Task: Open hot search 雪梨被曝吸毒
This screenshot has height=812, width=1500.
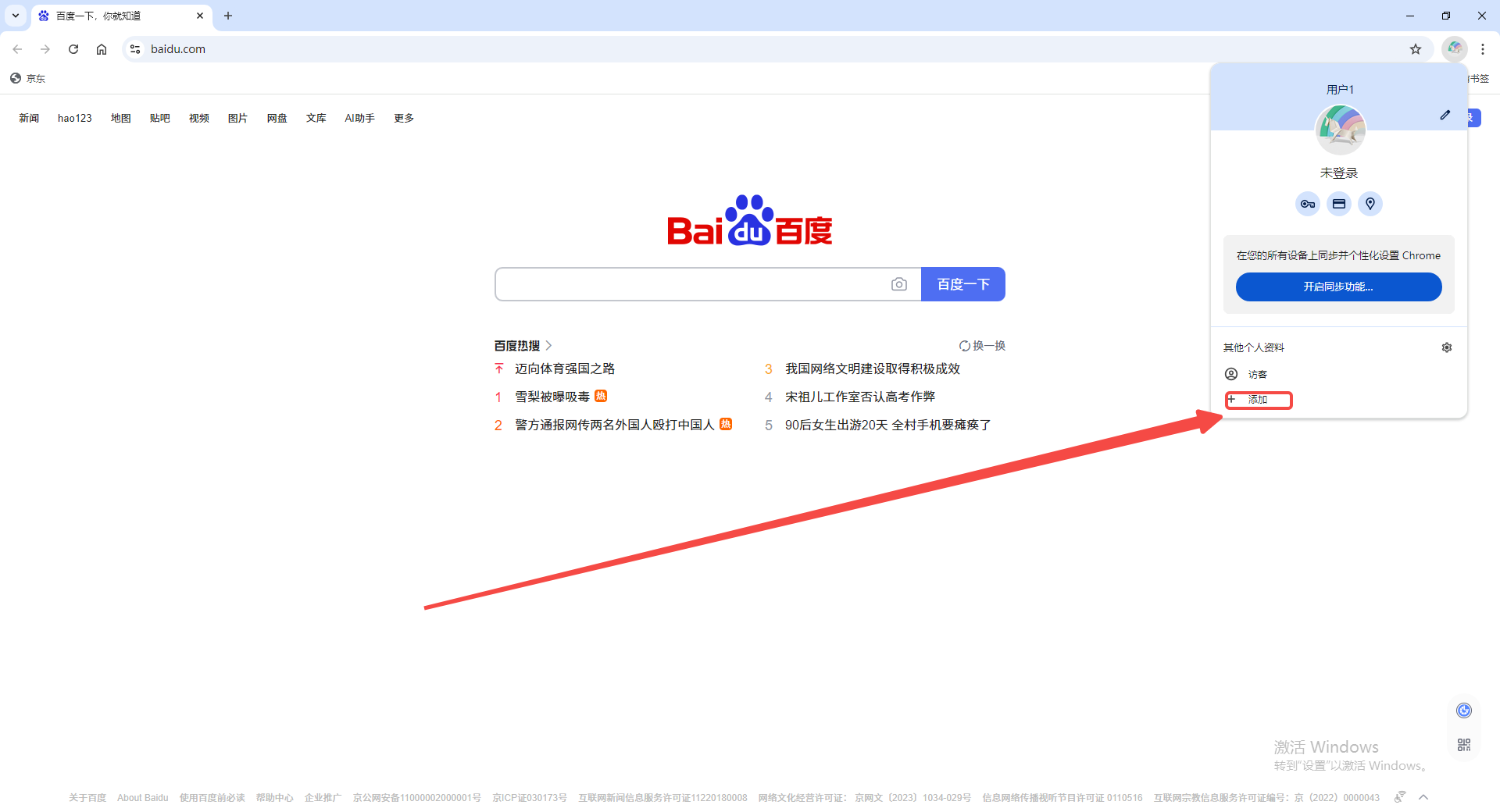Action: coord(552,397)
